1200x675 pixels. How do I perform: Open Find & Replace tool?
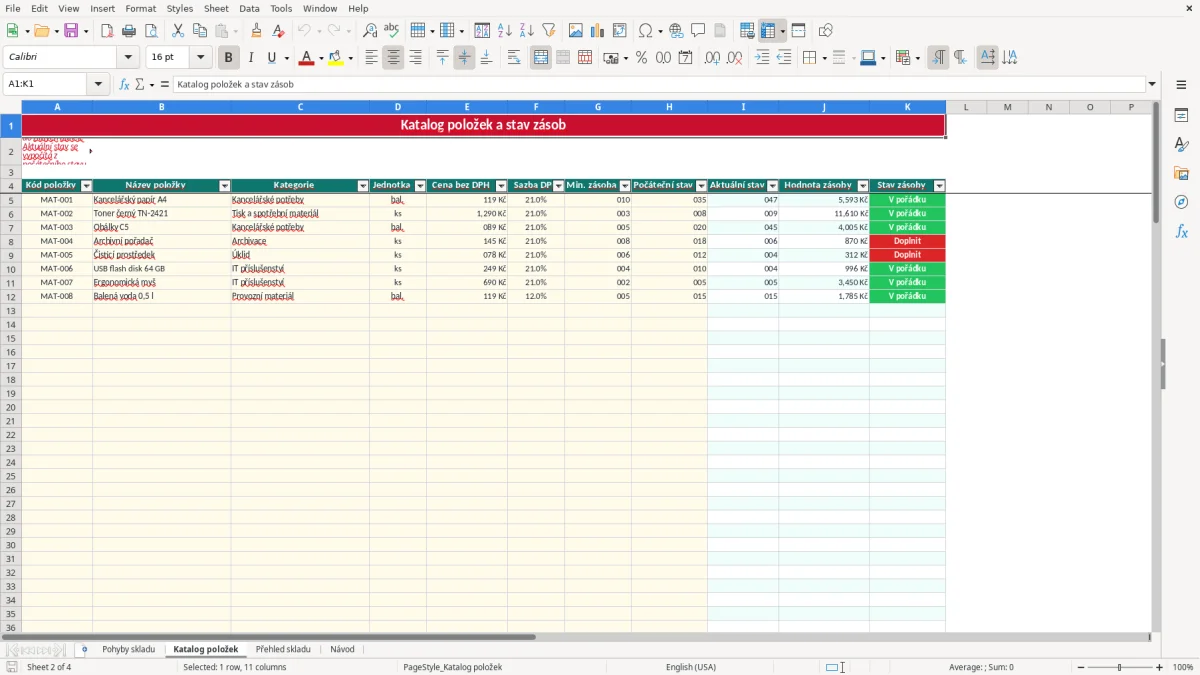tap(370, 31)
